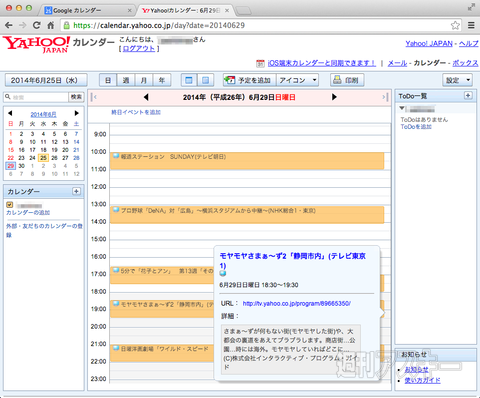
Task: Go to next month in mini calendar
Action: point(77,113)
